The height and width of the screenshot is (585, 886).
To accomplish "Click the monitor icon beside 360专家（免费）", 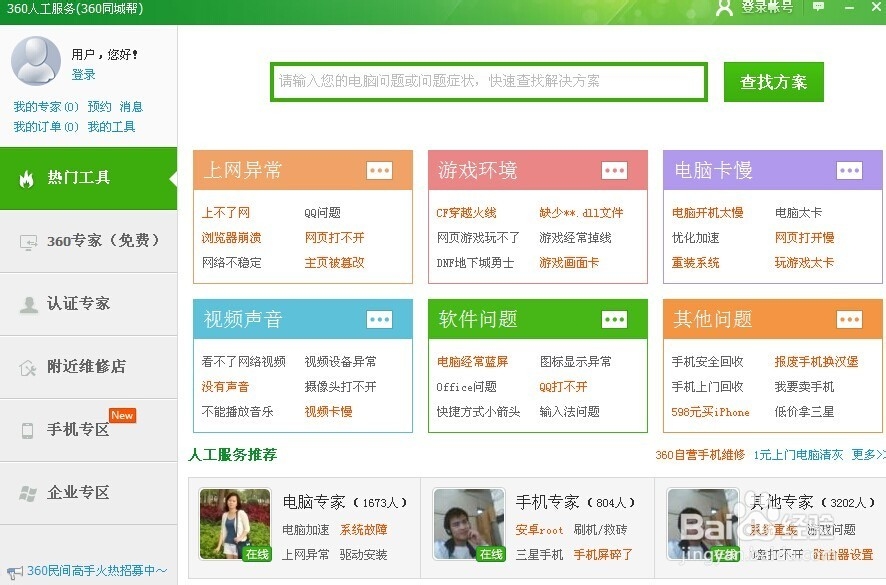I will (28, 242).
